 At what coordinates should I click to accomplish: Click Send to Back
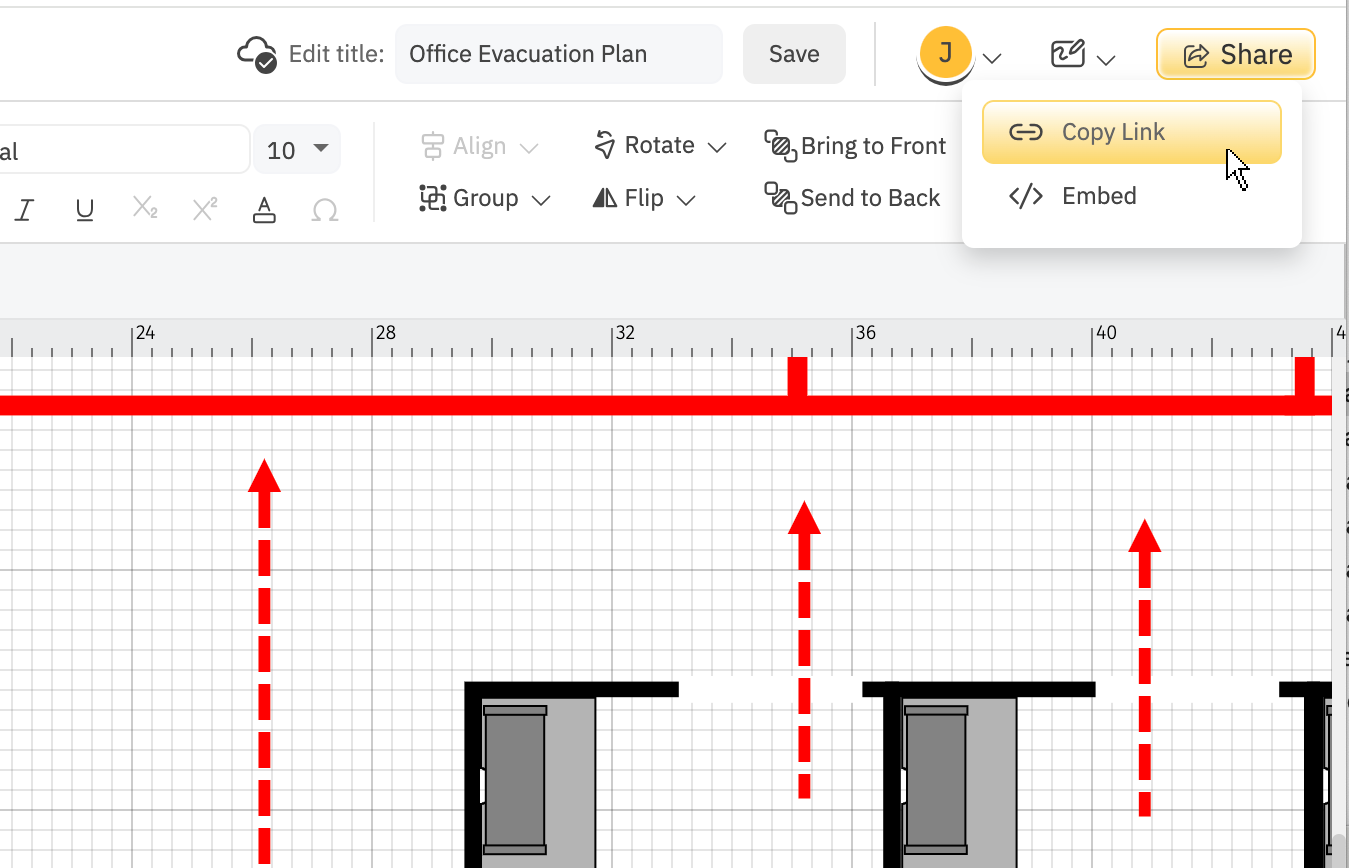[852, 198]
